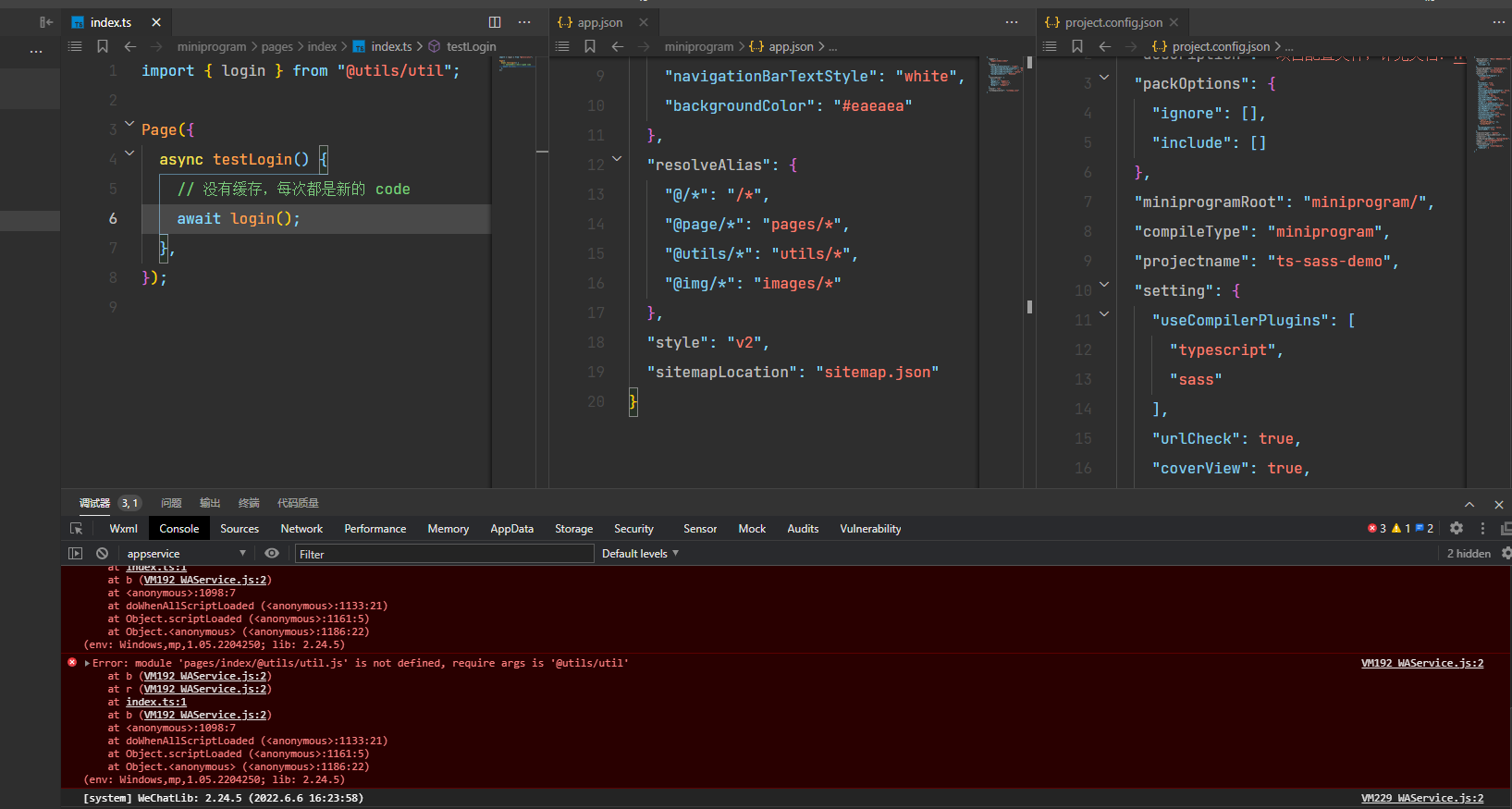
Task: Go back using the arrow in the project.config.json pane
Action: click(1105, 46)
